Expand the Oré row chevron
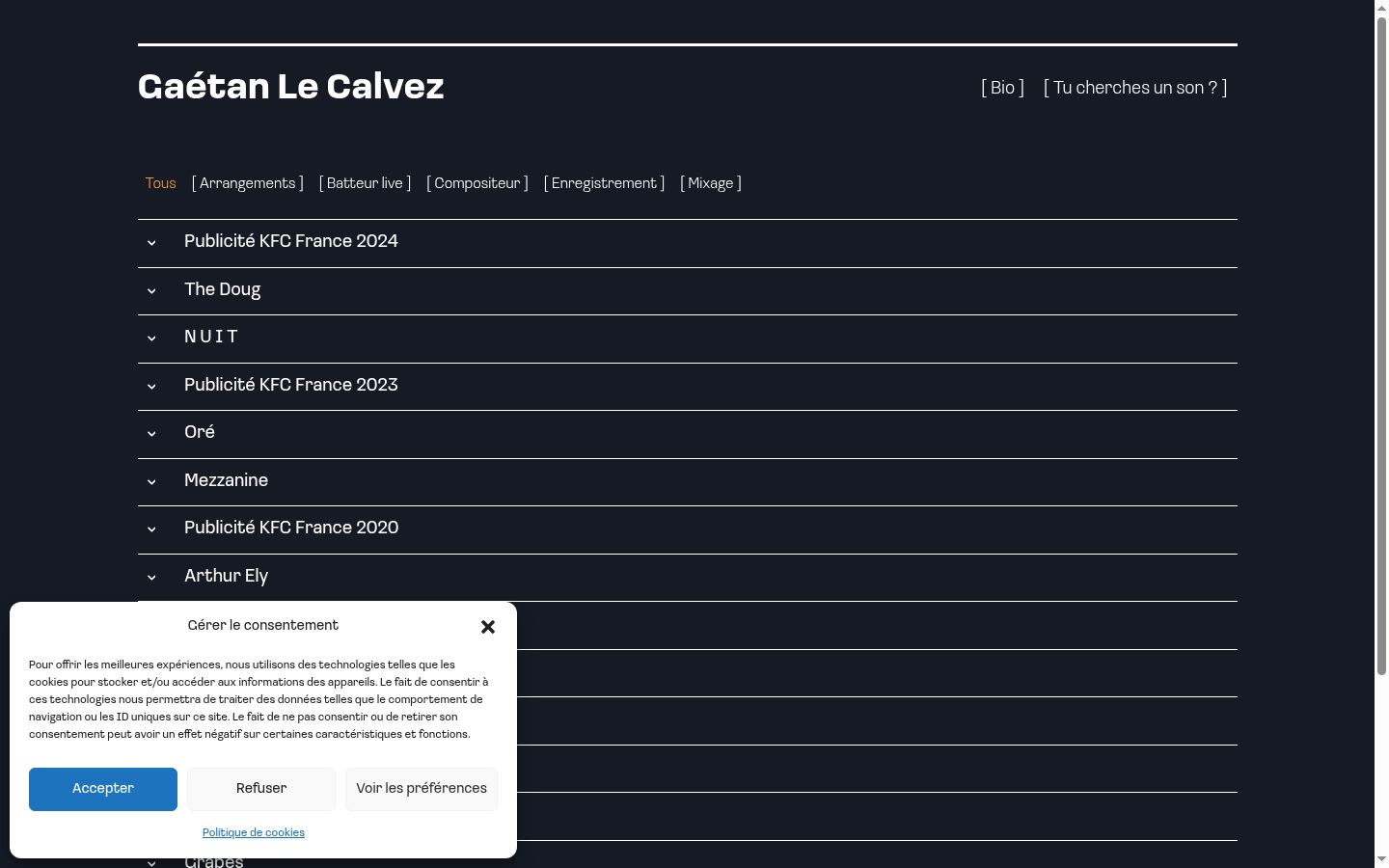Screen dimensions: 1389x868 tap(151, 434)
